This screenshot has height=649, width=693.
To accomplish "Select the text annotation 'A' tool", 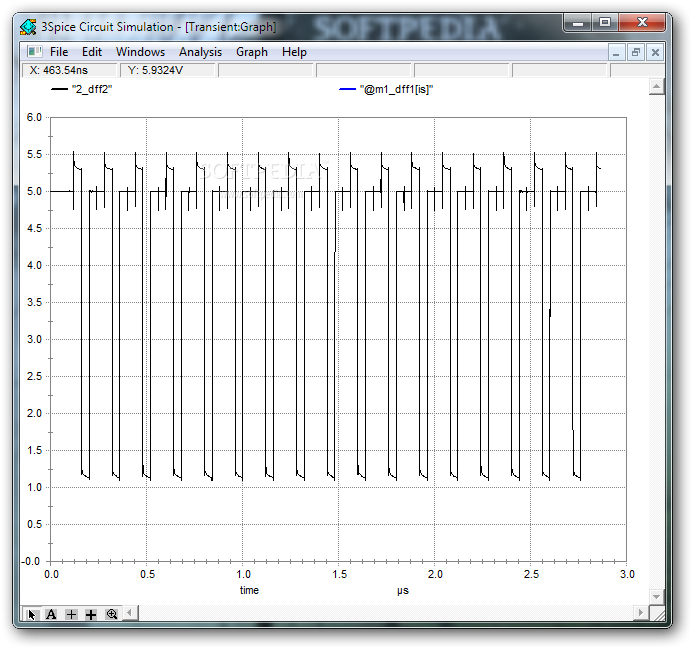I will (51, 614).
